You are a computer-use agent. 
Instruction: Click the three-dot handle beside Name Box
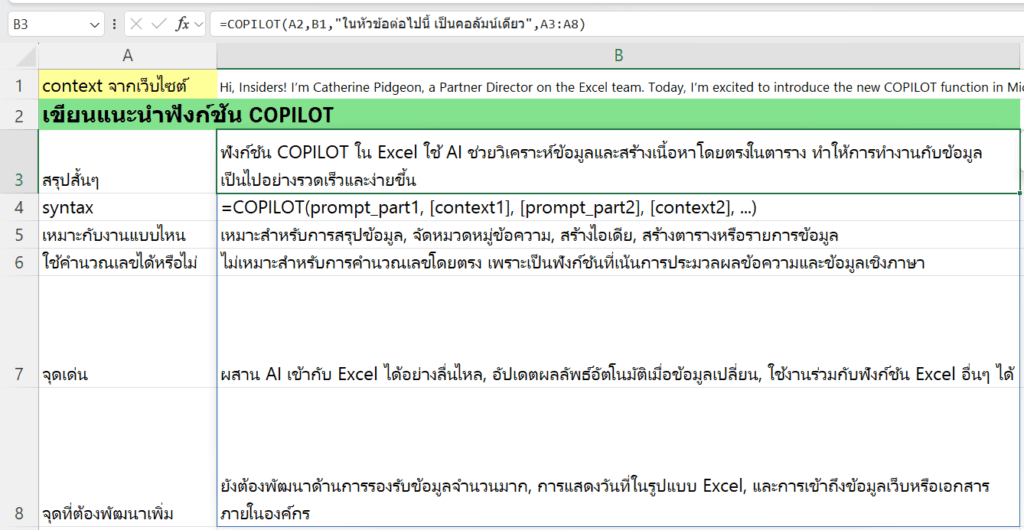[x=116, y=23]
